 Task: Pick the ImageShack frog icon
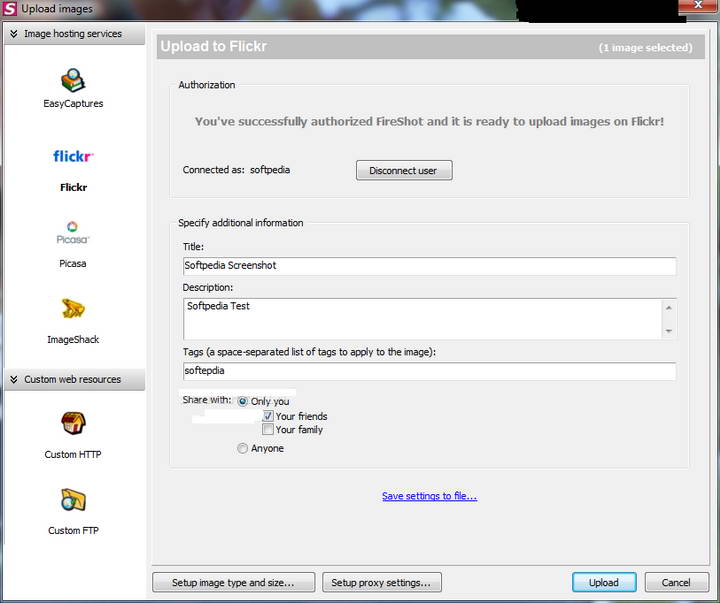coord(73,308)
